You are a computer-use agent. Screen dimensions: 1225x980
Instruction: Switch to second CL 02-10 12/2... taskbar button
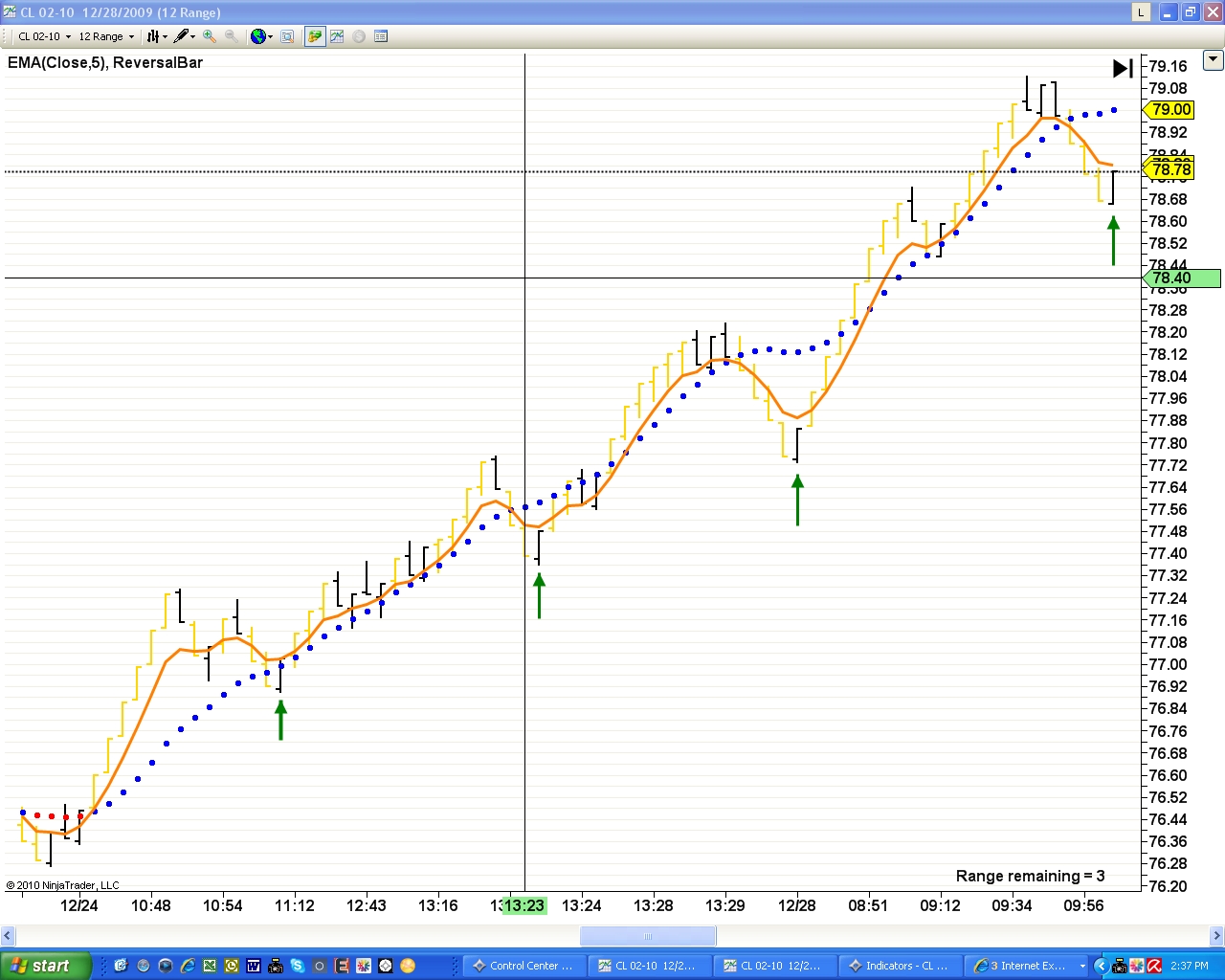point(774,966)
